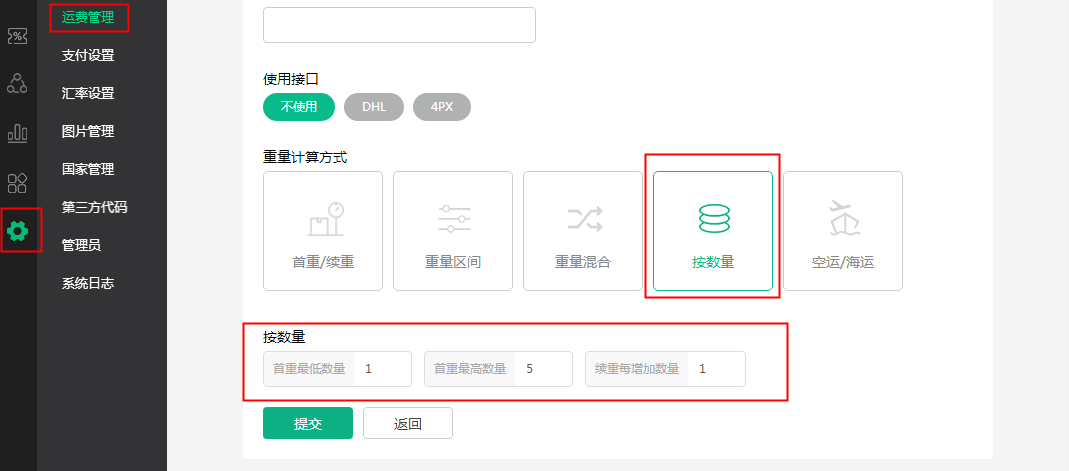Click the green settings gear icon
Viewport: 1069px width, 471px height.
click(x=17, y=231)
